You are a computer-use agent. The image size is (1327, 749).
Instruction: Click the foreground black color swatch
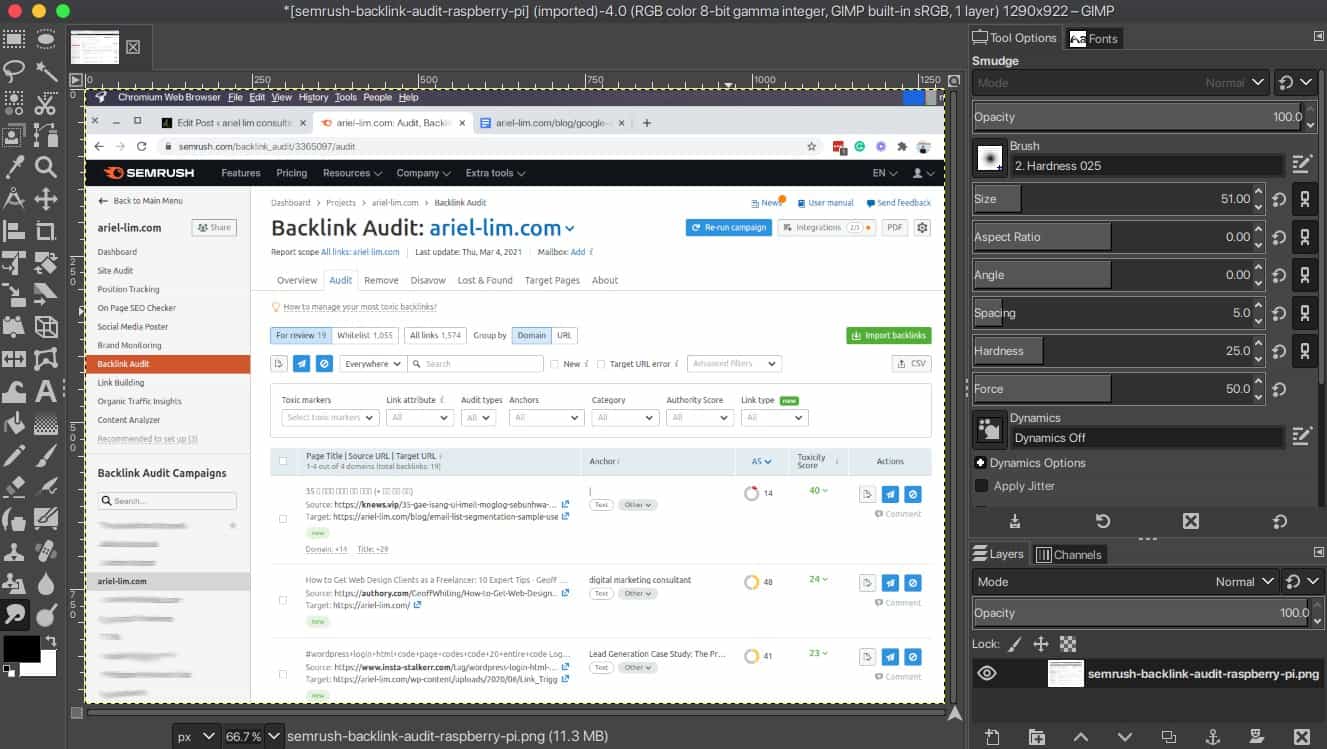[20, 648]
